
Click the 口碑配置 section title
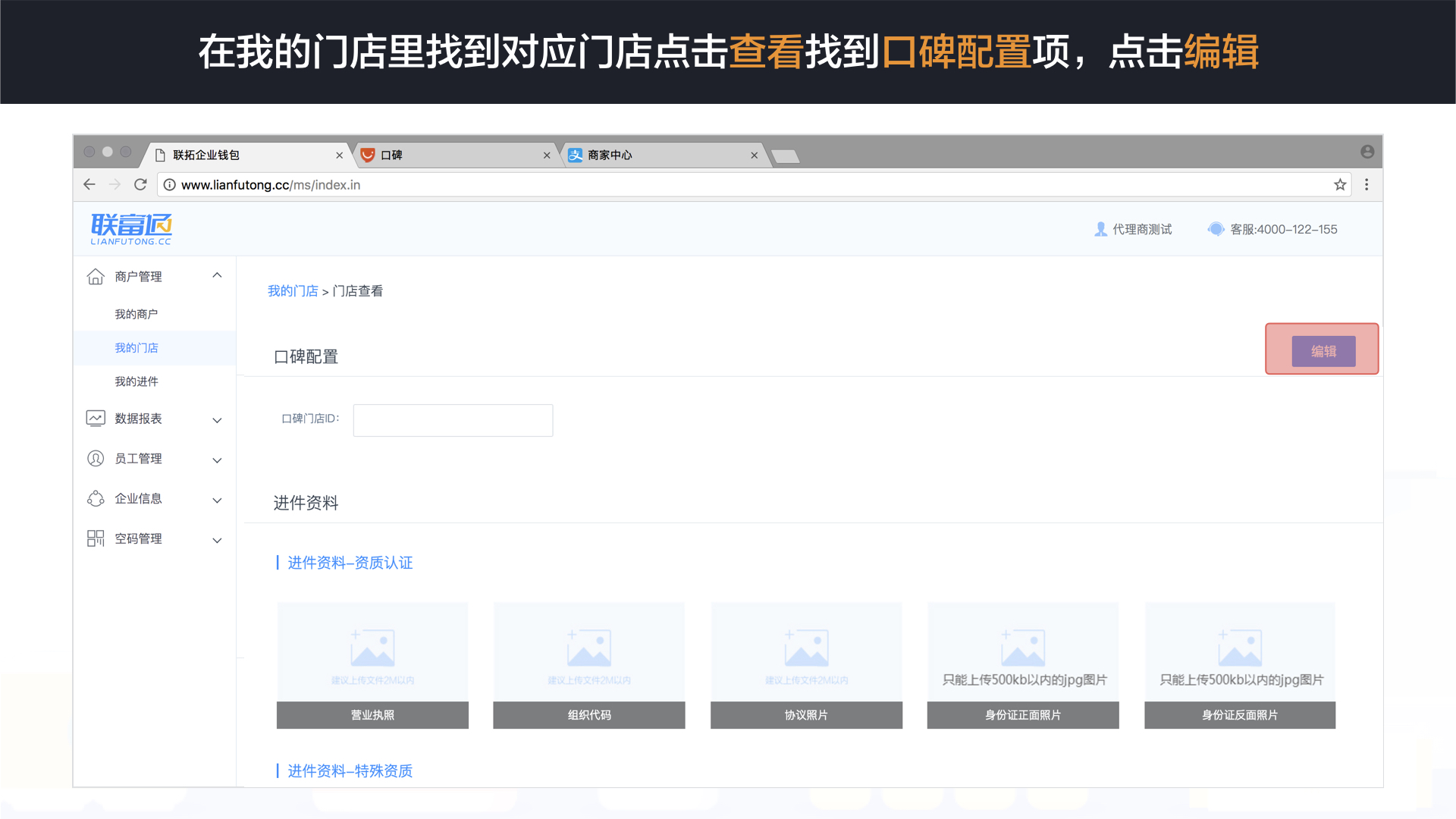(306, 356)
